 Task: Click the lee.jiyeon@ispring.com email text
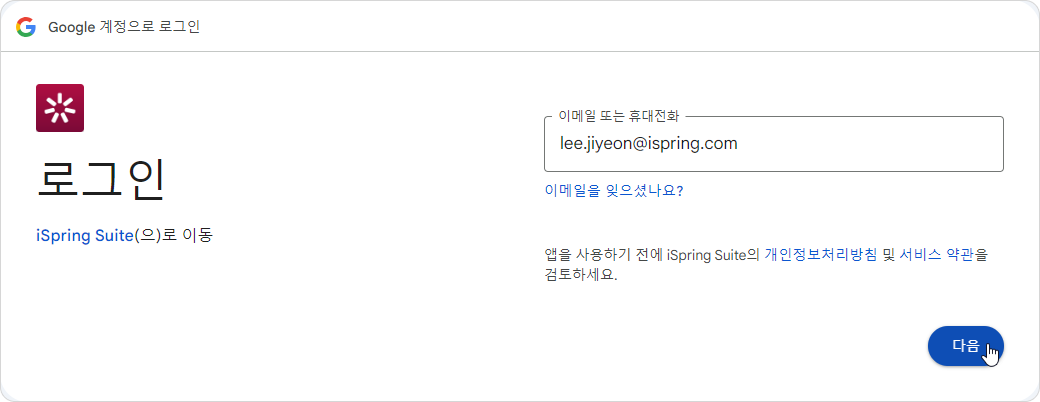click(648, 144)
